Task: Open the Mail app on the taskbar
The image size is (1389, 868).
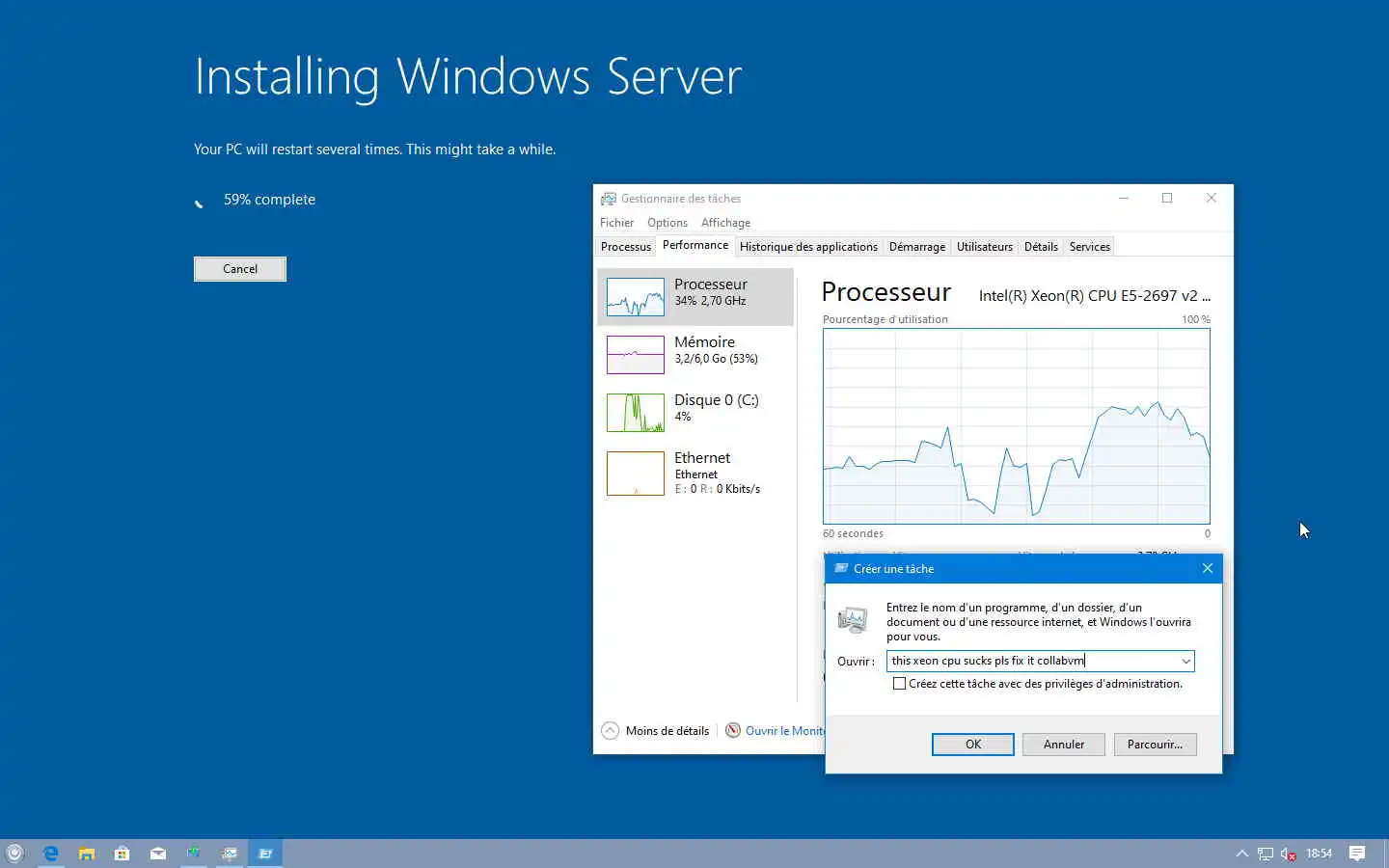Action: [x=158, y=853]
